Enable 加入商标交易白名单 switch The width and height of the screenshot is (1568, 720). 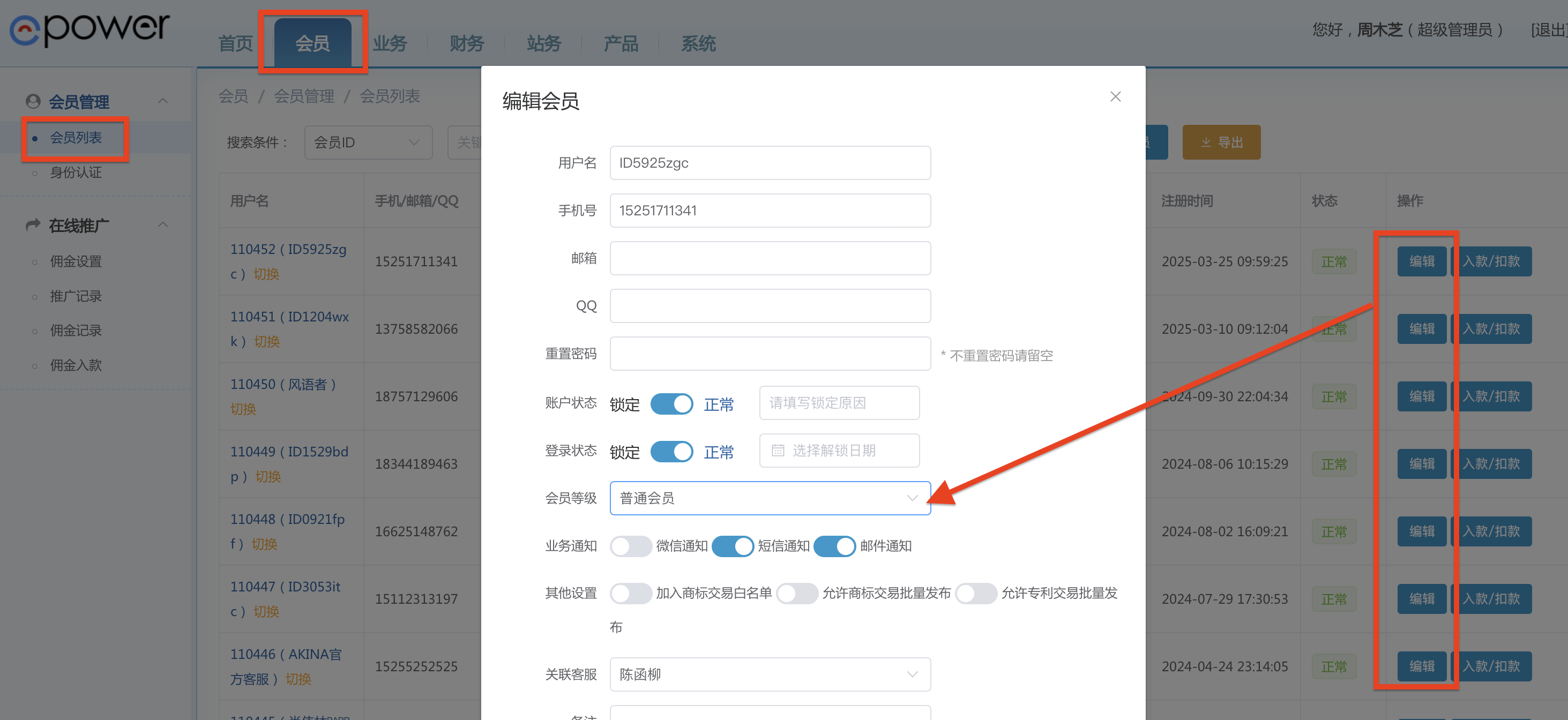[x=631, y=593]
